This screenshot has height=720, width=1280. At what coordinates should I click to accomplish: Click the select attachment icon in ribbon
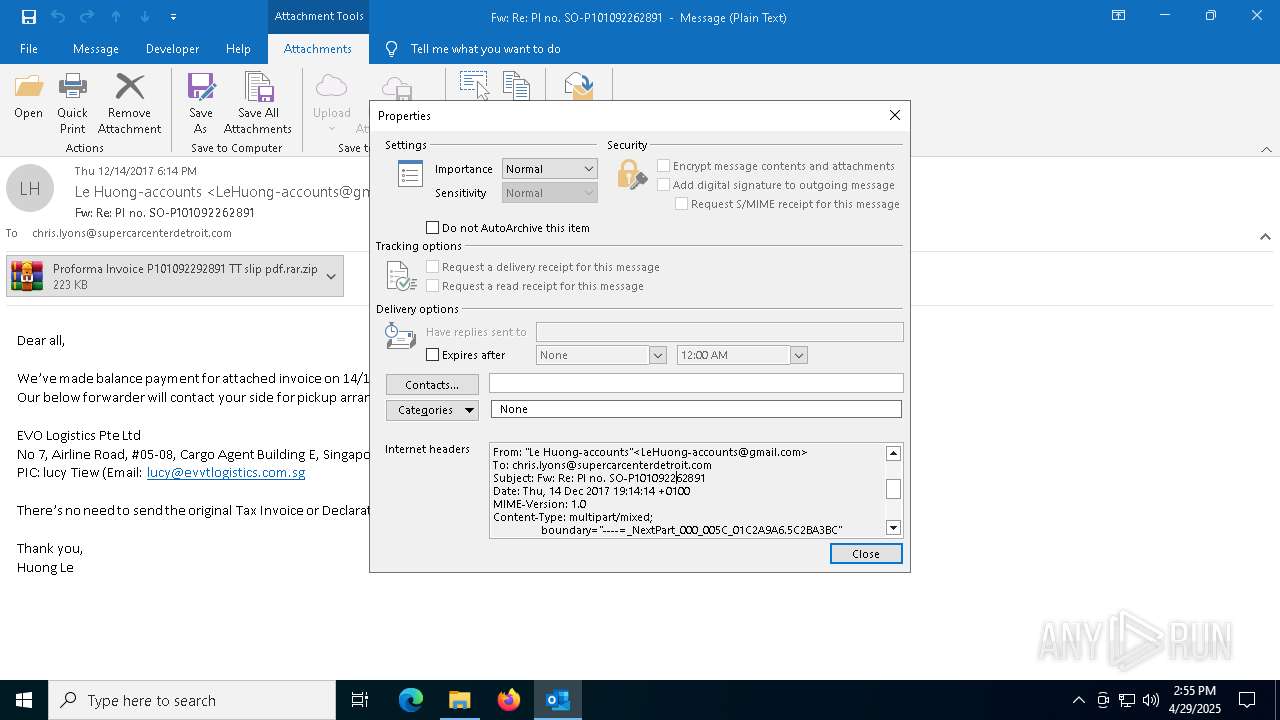[x=474, y=84]
